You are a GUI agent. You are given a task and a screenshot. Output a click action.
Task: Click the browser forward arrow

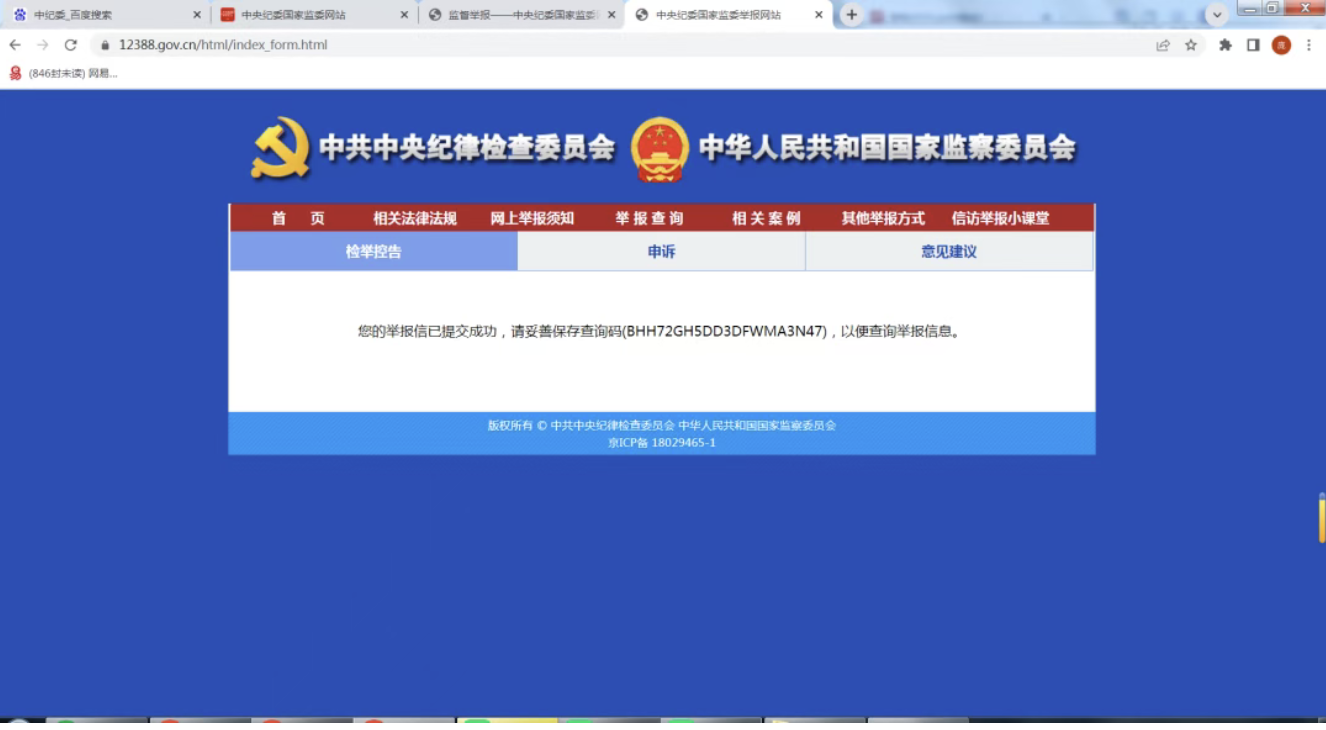tap(43, 45)
